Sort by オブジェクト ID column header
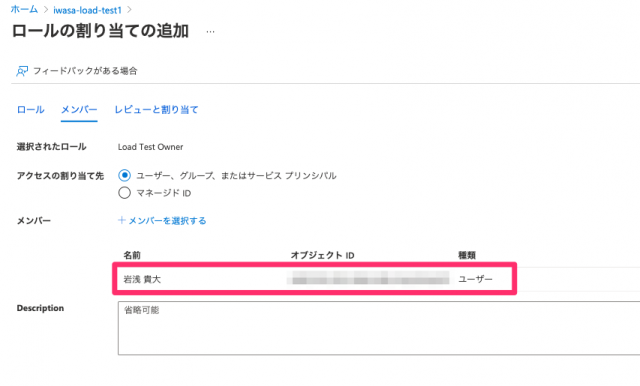The height and width of the screenshot is (386, 640). pos(322,255)
